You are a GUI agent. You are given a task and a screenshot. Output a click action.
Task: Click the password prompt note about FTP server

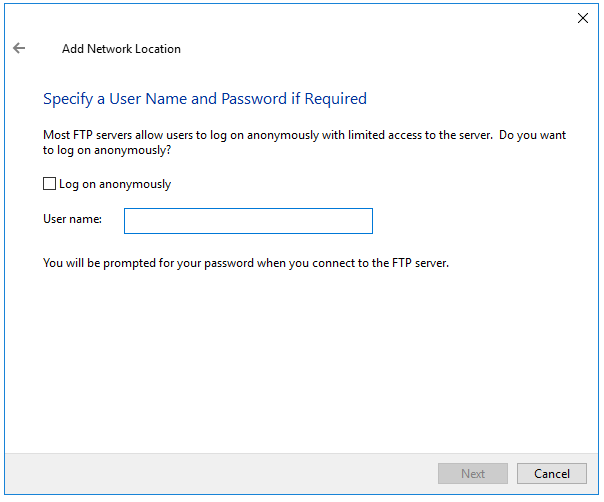246,263
